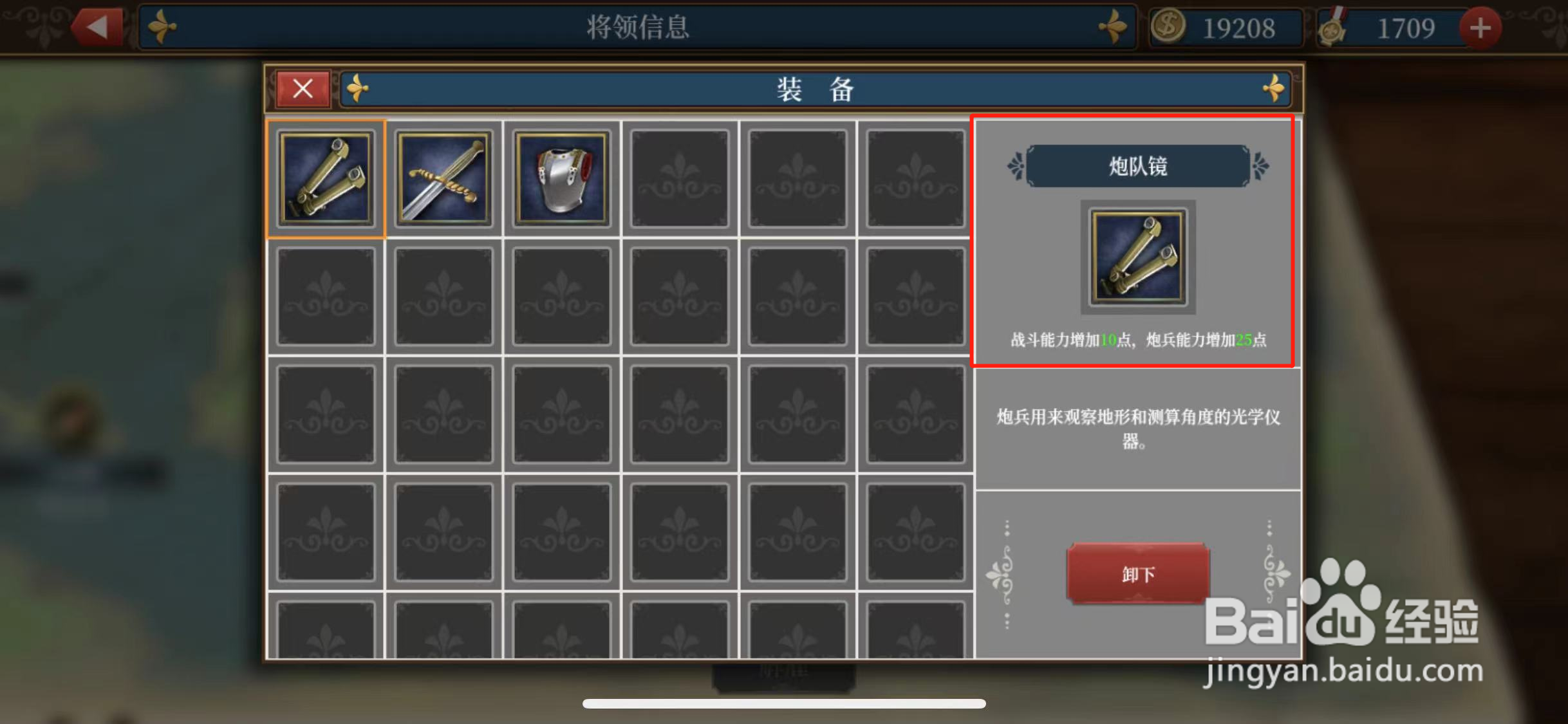
Task: Select the empty slot below the sword
Action: tap(443, 296)
